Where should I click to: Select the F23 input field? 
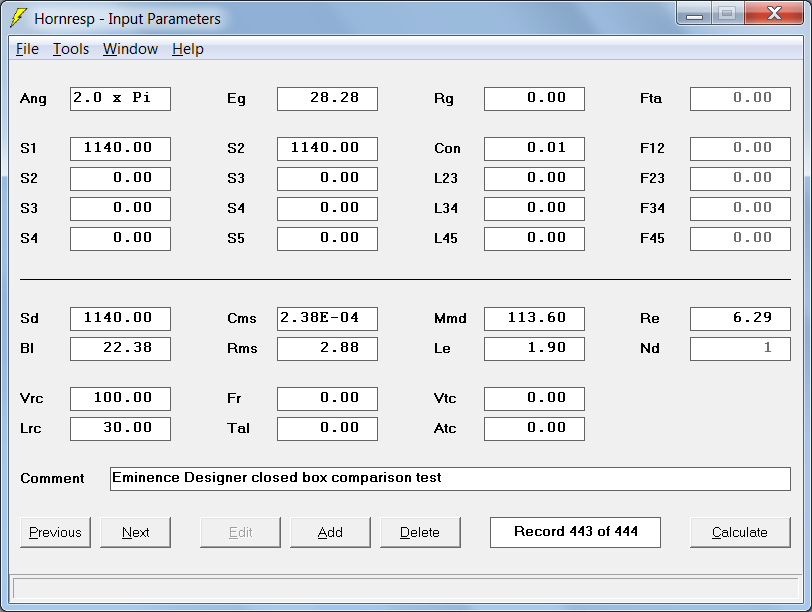[740, 179]
